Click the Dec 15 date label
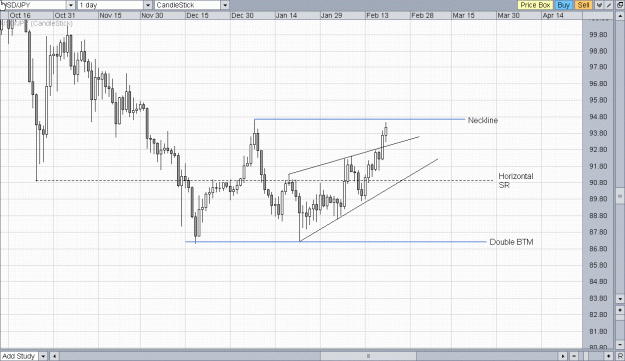Image resolution: width=625 pixels, height=361 pixels. [x=197, y=16]
